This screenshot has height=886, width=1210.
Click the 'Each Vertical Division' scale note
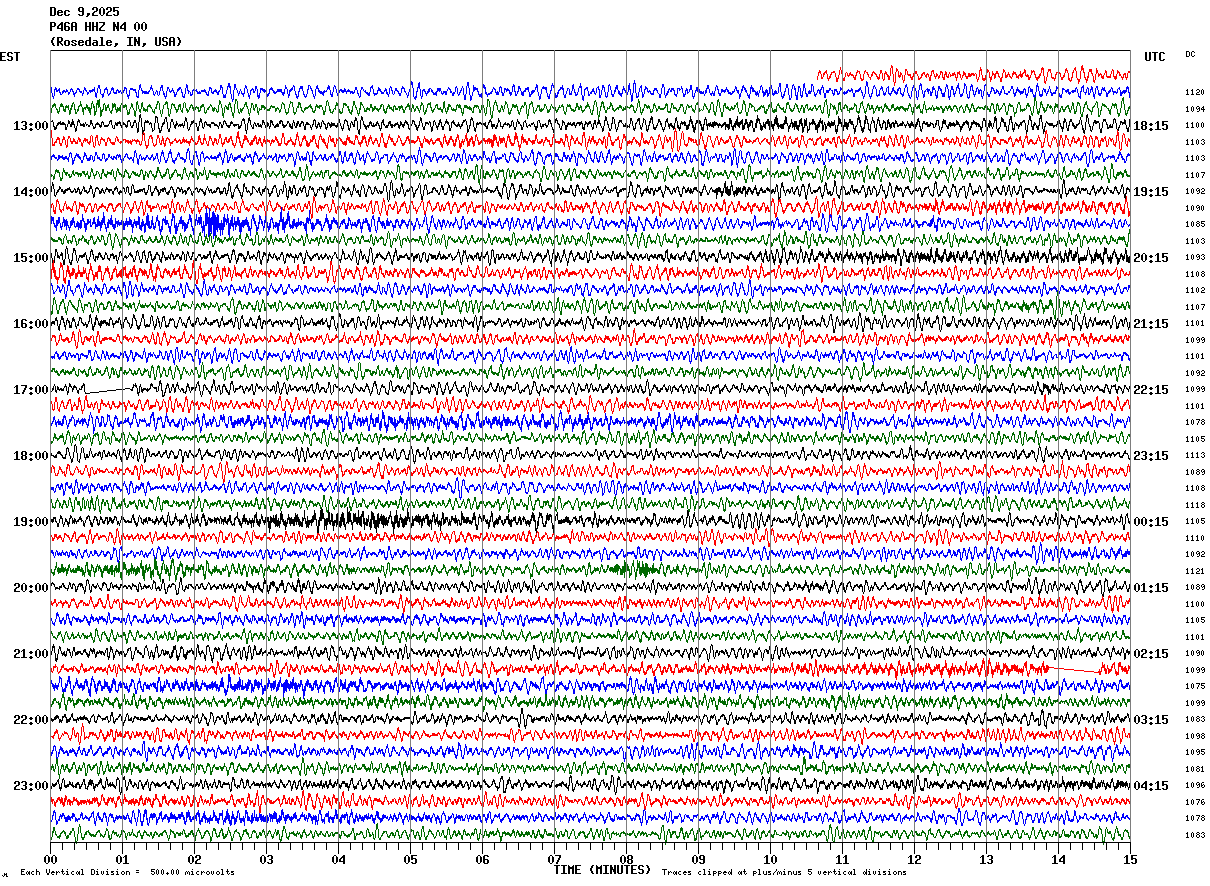pyautogui.click(x=127, y=873)
